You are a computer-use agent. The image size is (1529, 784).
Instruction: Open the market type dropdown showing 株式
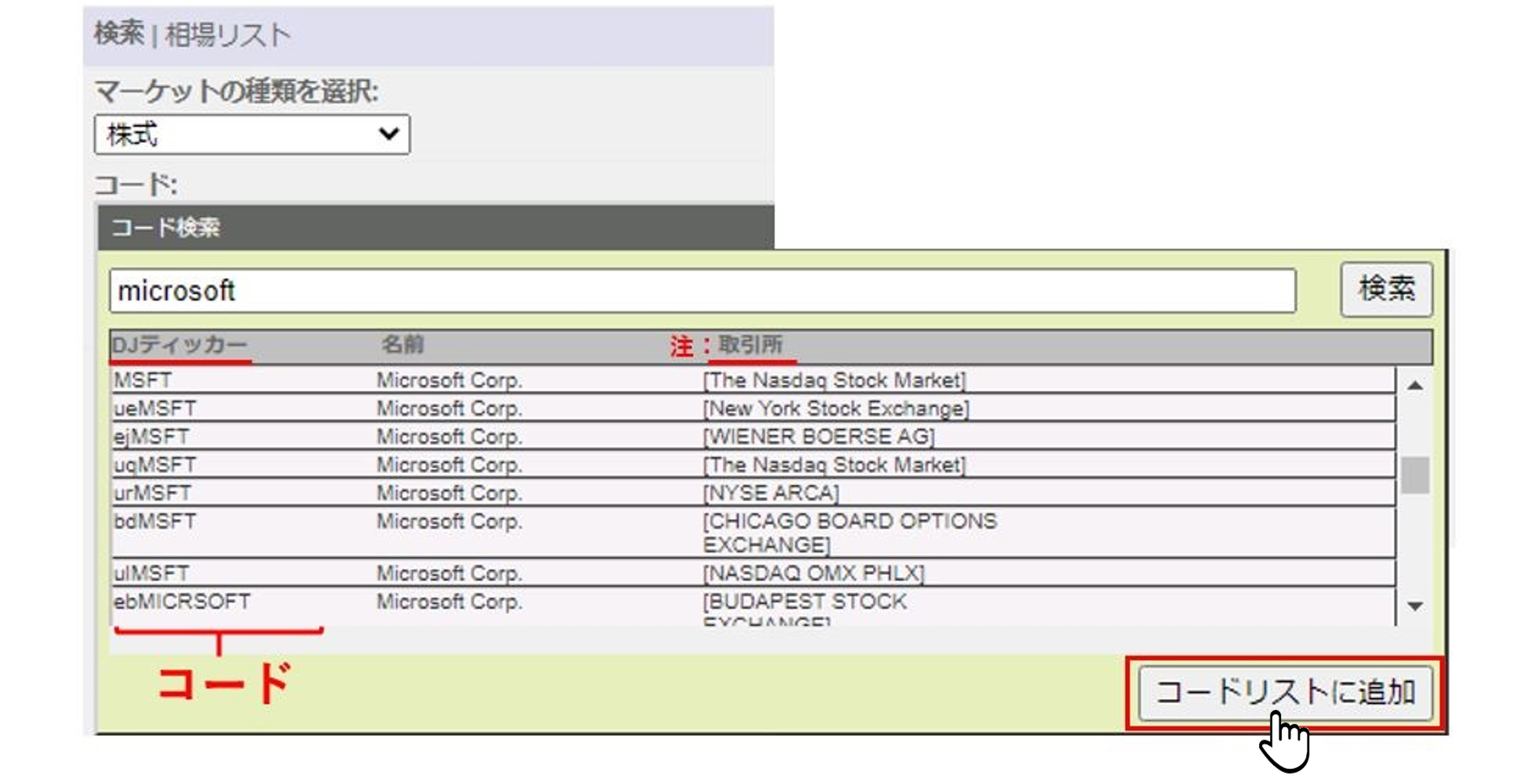click(252, 135)
